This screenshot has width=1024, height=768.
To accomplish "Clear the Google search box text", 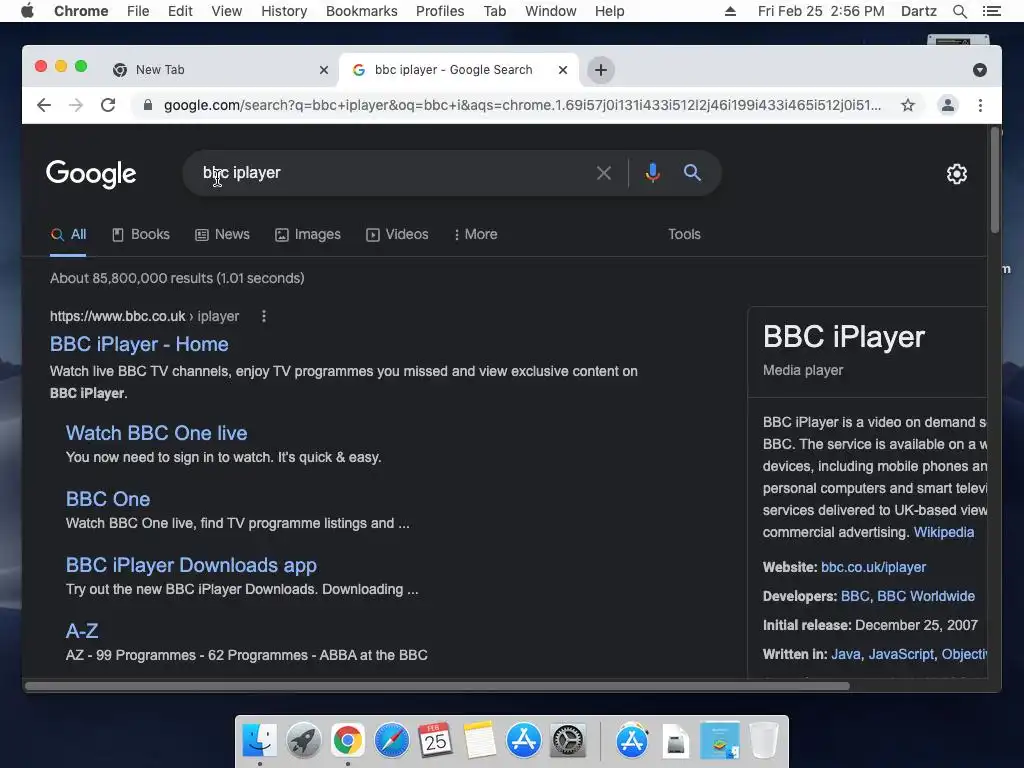I will coord(603,173).
